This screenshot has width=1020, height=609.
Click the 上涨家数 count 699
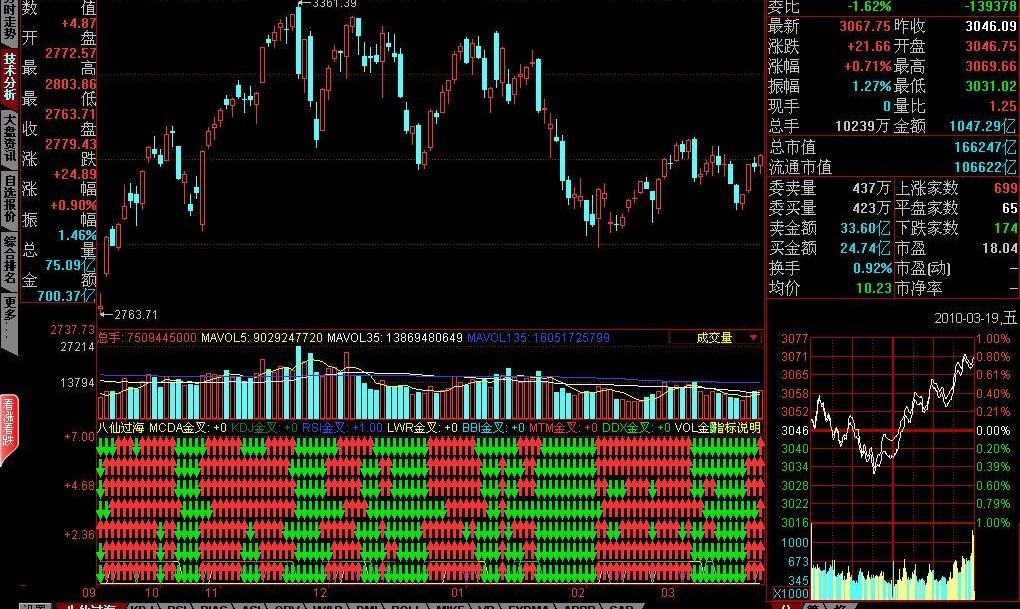[1005, 188]
